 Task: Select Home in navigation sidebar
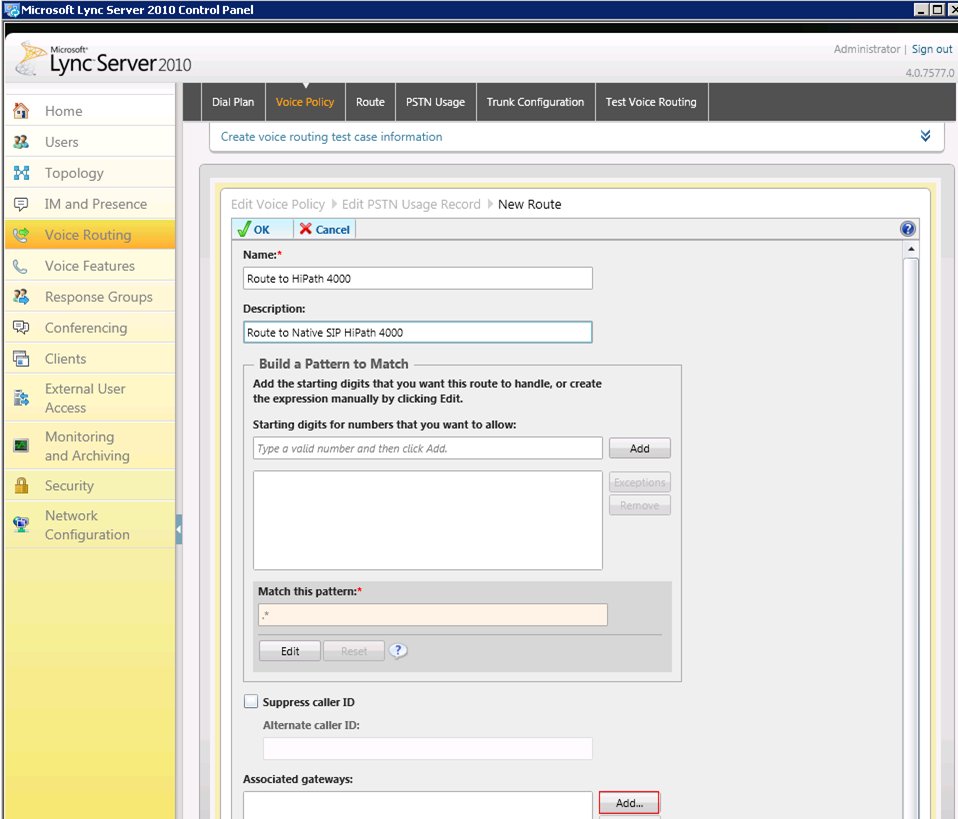pos(90,111)
